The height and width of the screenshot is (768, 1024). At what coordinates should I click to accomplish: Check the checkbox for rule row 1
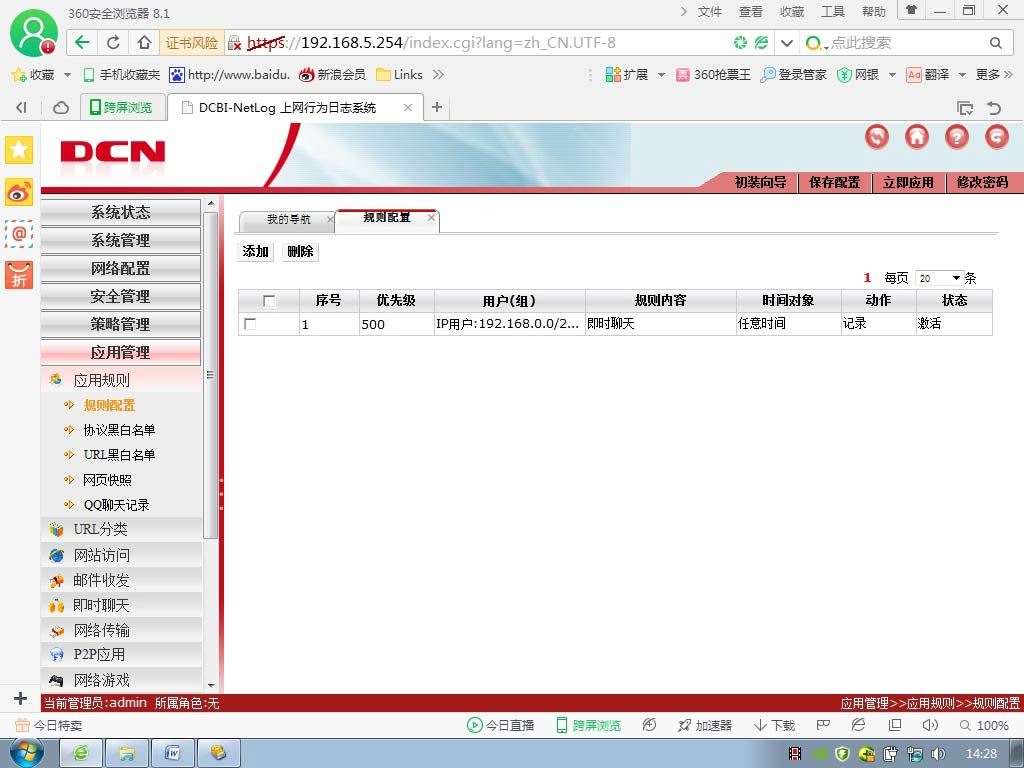click(x=249, y=323)
